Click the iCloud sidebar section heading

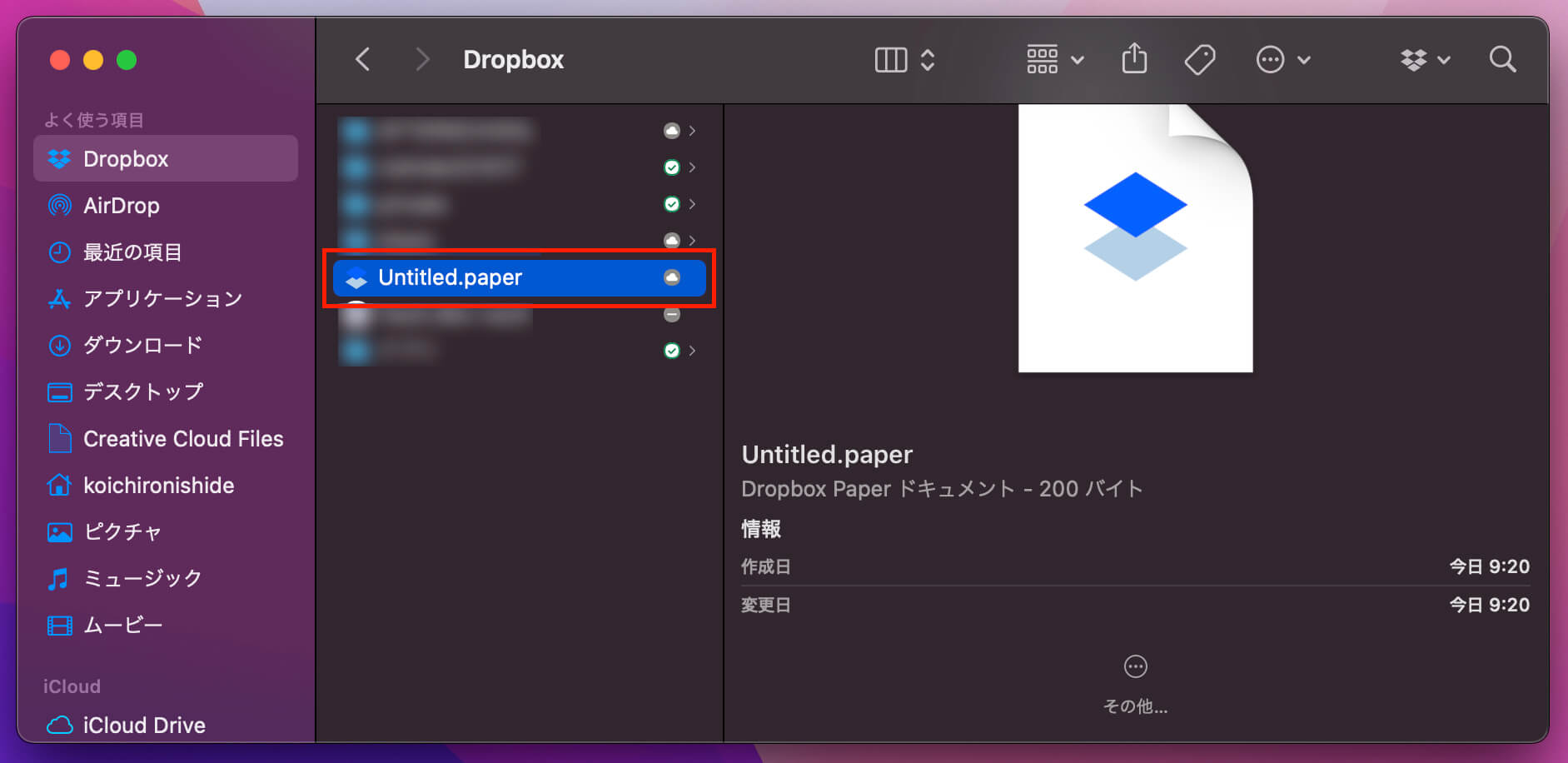point(72,686)
